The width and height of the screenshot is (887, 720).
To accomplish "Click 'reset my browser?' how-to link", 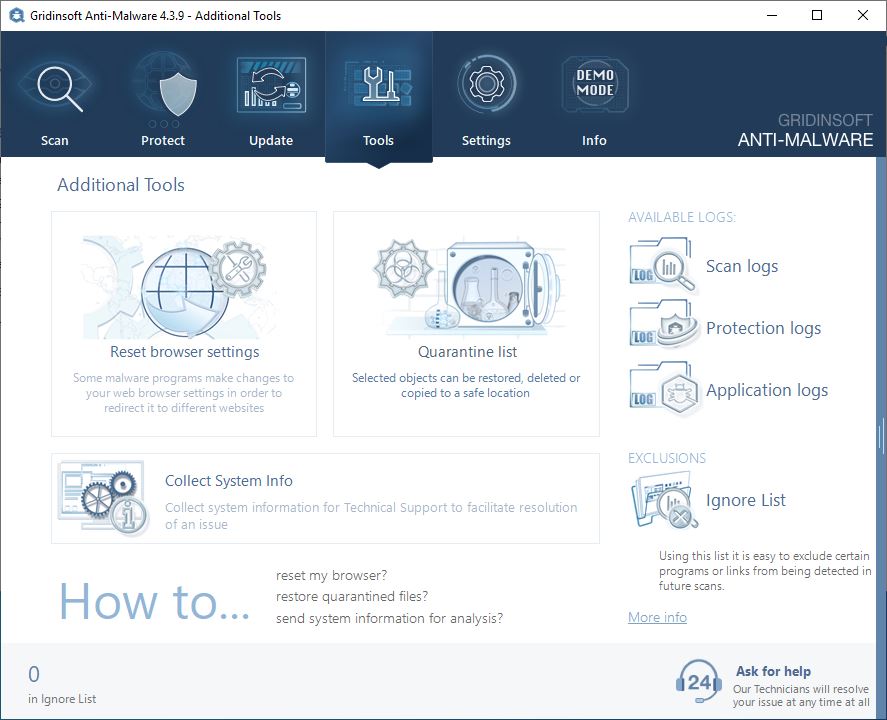I will [331, 575].
